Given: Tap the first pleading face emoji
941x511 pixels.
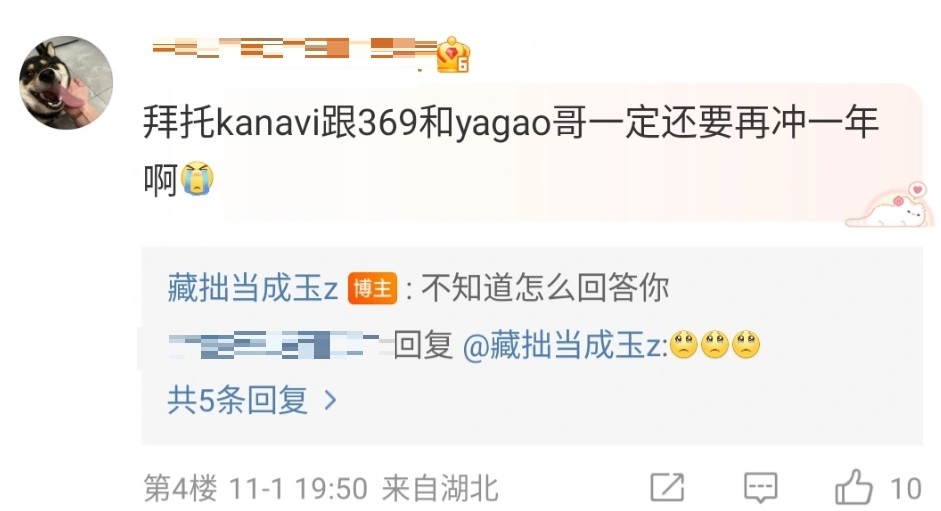Looking at the screenshot, I should (684, 345).
